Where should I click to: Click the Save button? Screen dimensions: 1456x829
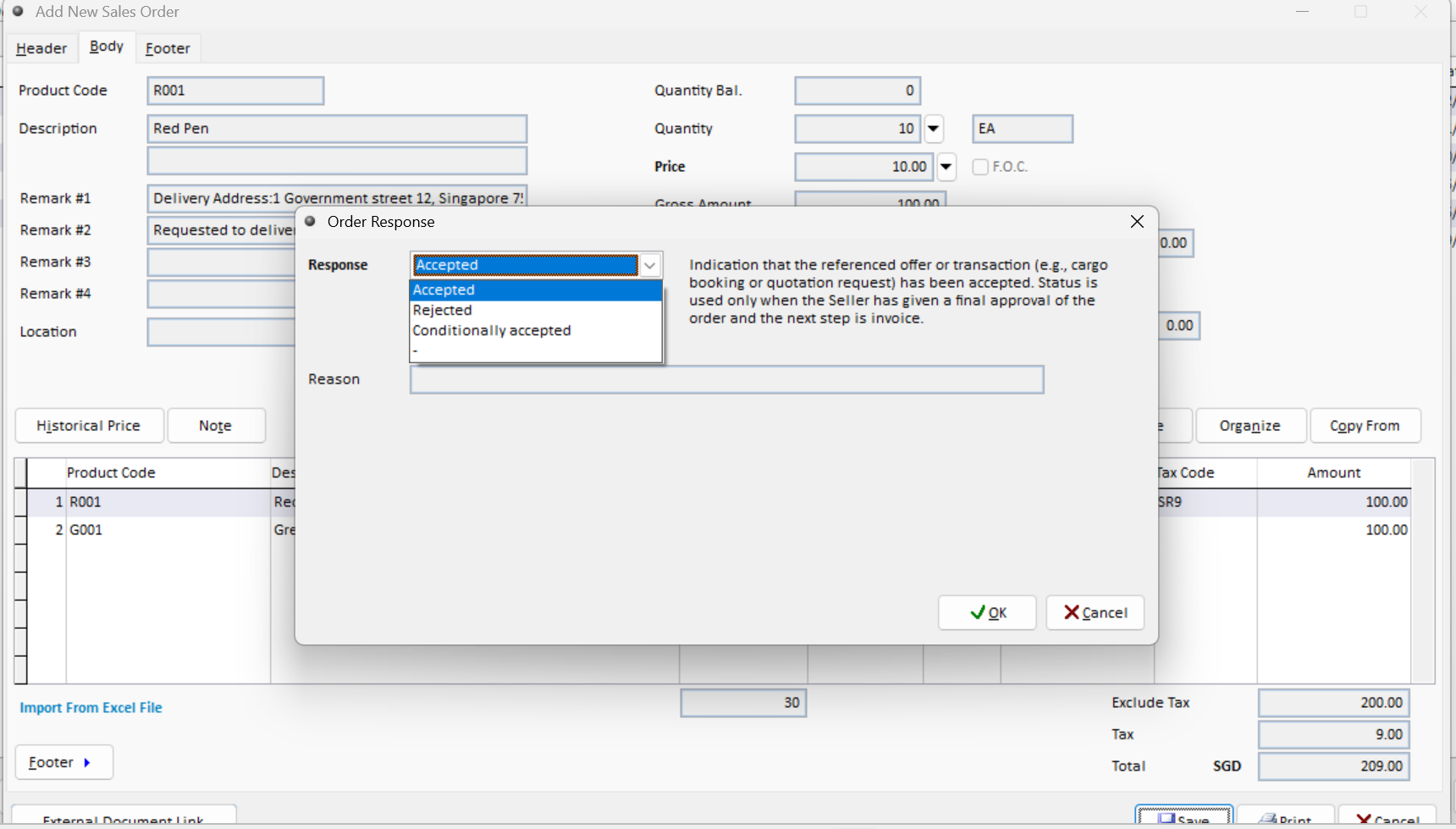pyautogui.click(x=1183, y=816)
